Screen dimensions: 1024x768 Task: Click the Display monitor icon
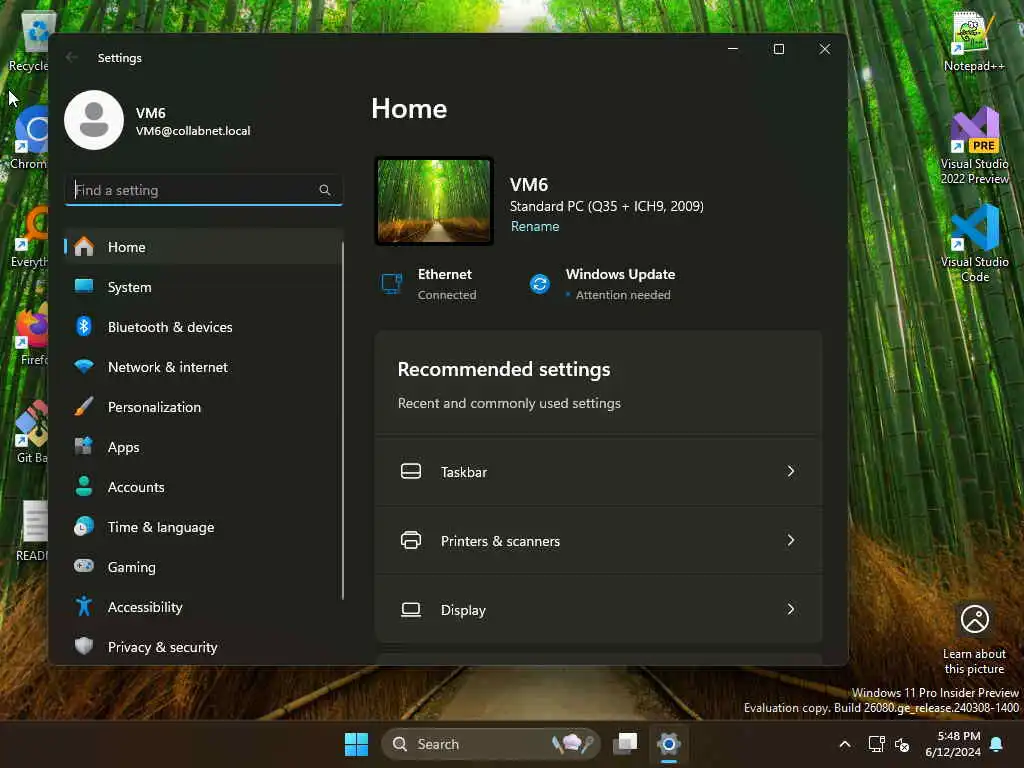pos(411,609)
